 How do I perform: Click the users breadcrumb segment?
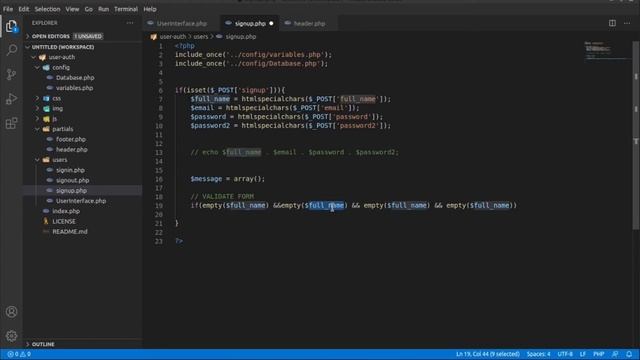click(x=200, y=37)
